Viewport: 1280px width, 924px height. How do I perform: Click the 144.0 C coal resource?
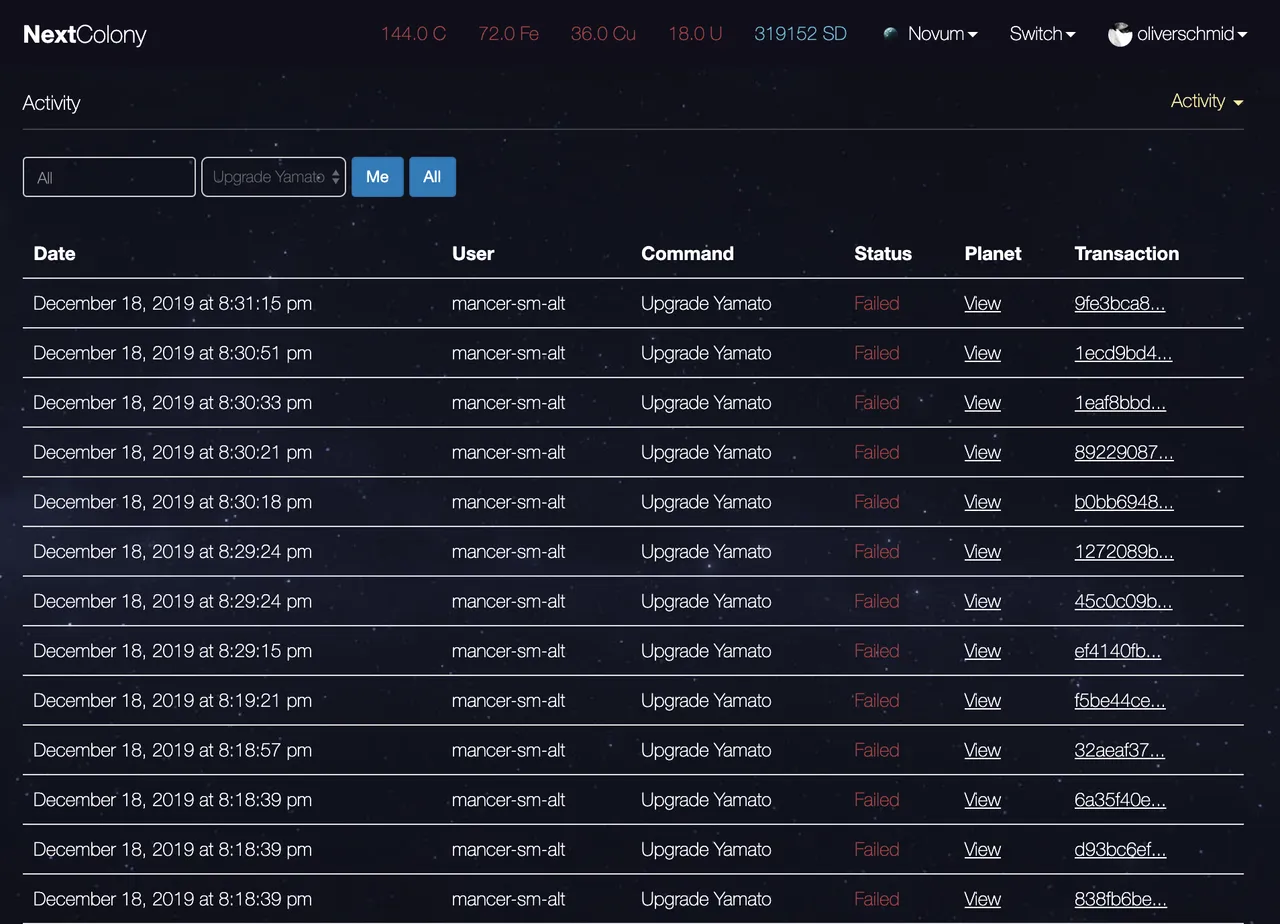413,34
